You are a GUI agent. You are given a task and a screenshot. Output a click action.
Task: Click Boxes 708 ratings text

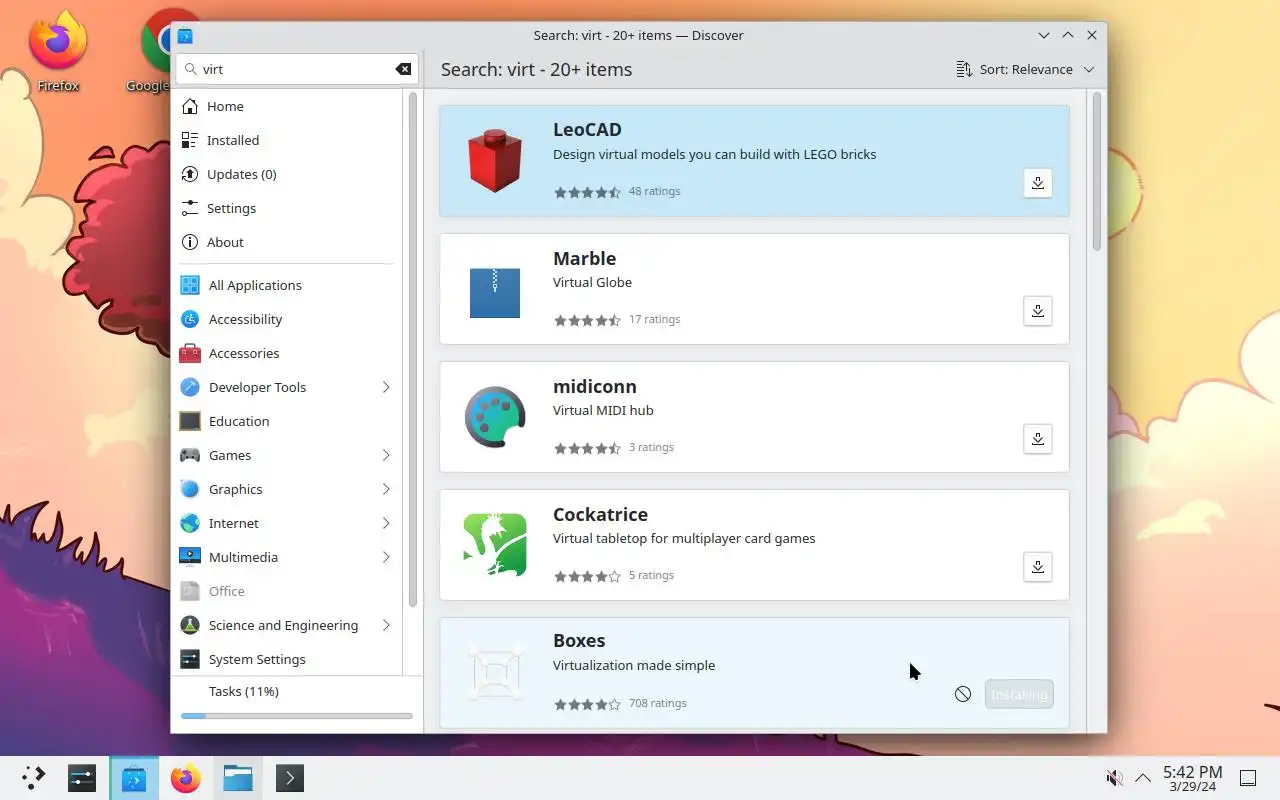658,703
